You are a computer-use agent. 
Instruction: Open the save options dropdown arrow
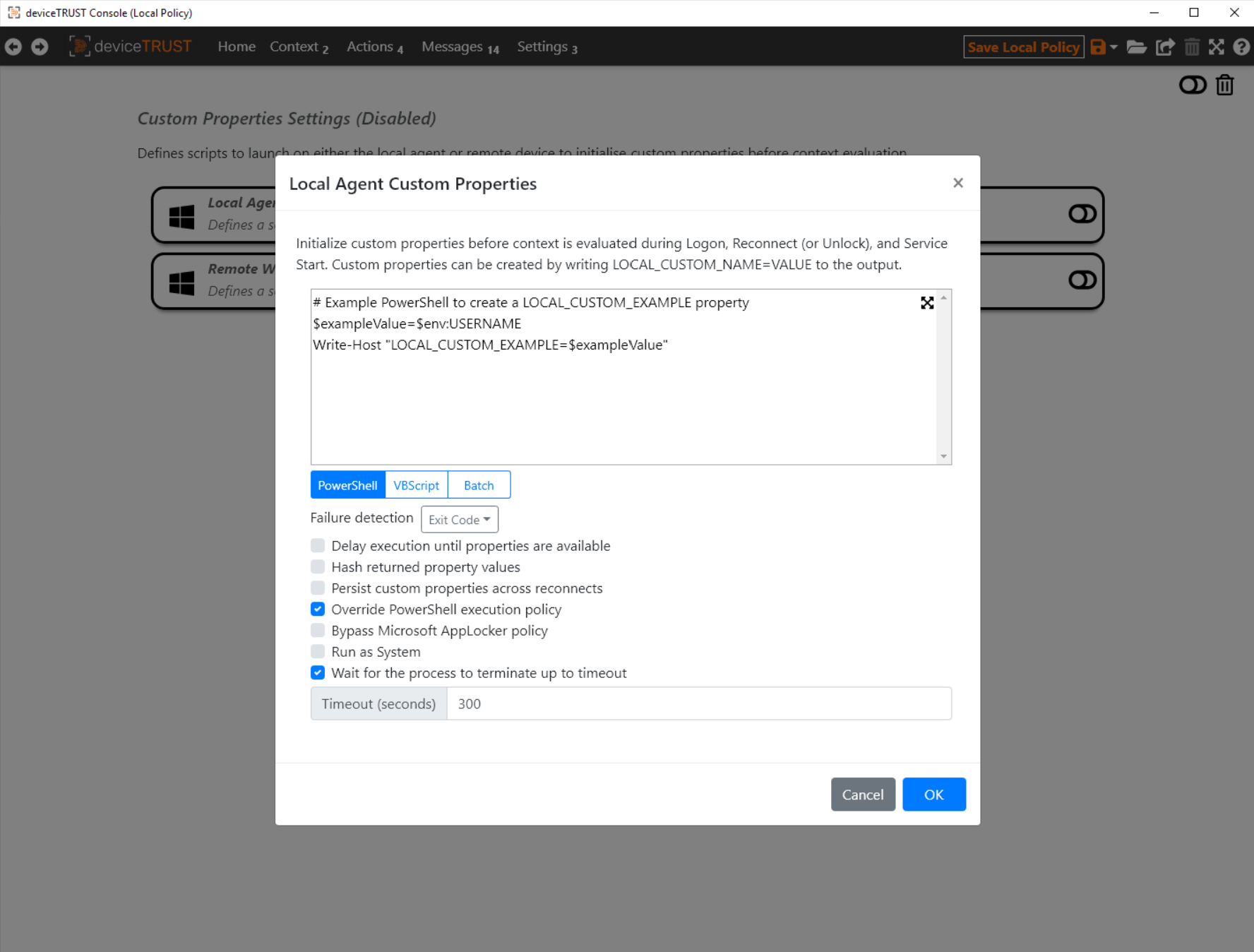1113,47
